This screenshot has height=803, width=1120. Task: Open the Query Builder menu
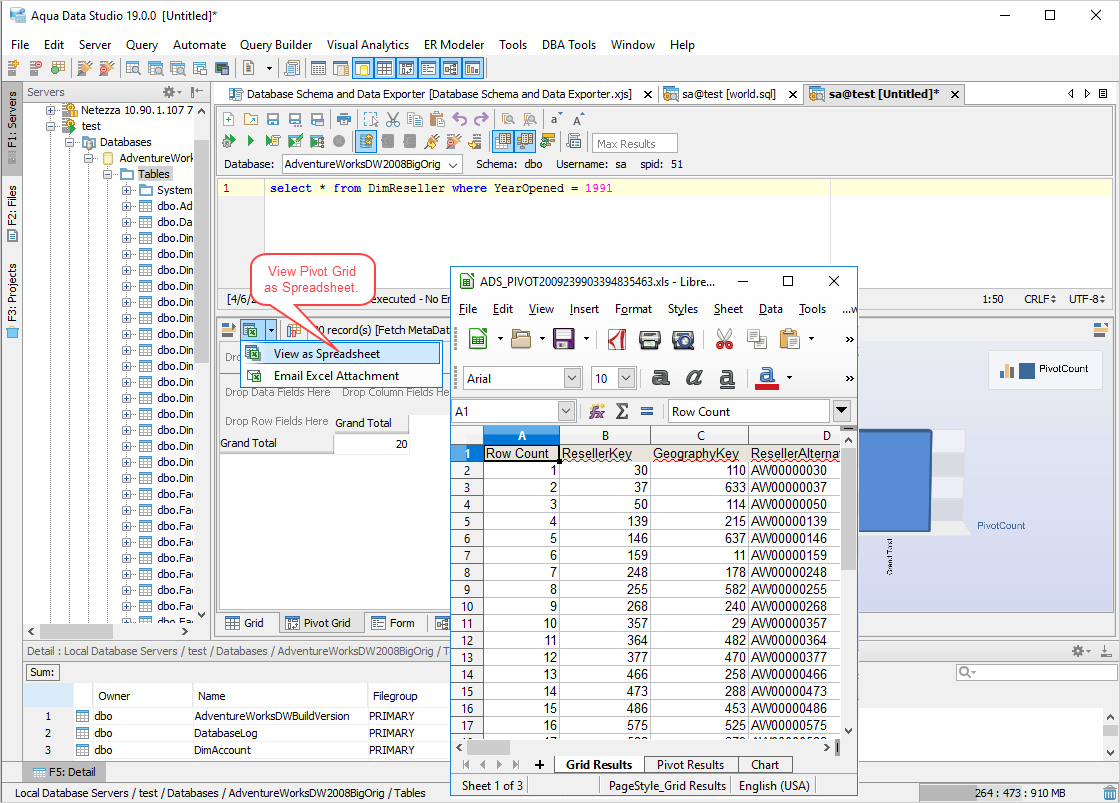coord(276,45)
